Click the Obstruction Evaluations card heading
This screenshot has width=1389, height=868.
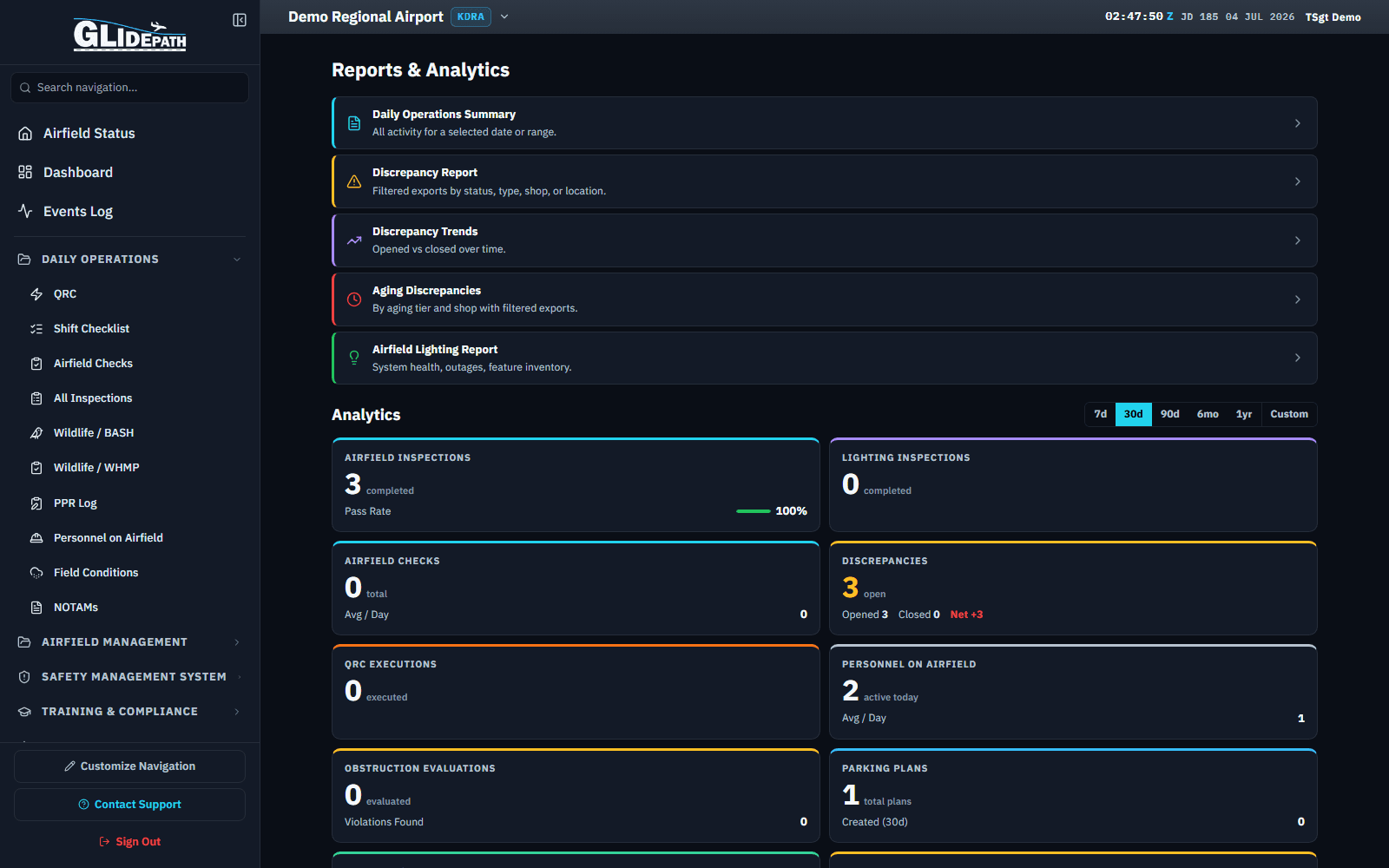coord(420,768)
